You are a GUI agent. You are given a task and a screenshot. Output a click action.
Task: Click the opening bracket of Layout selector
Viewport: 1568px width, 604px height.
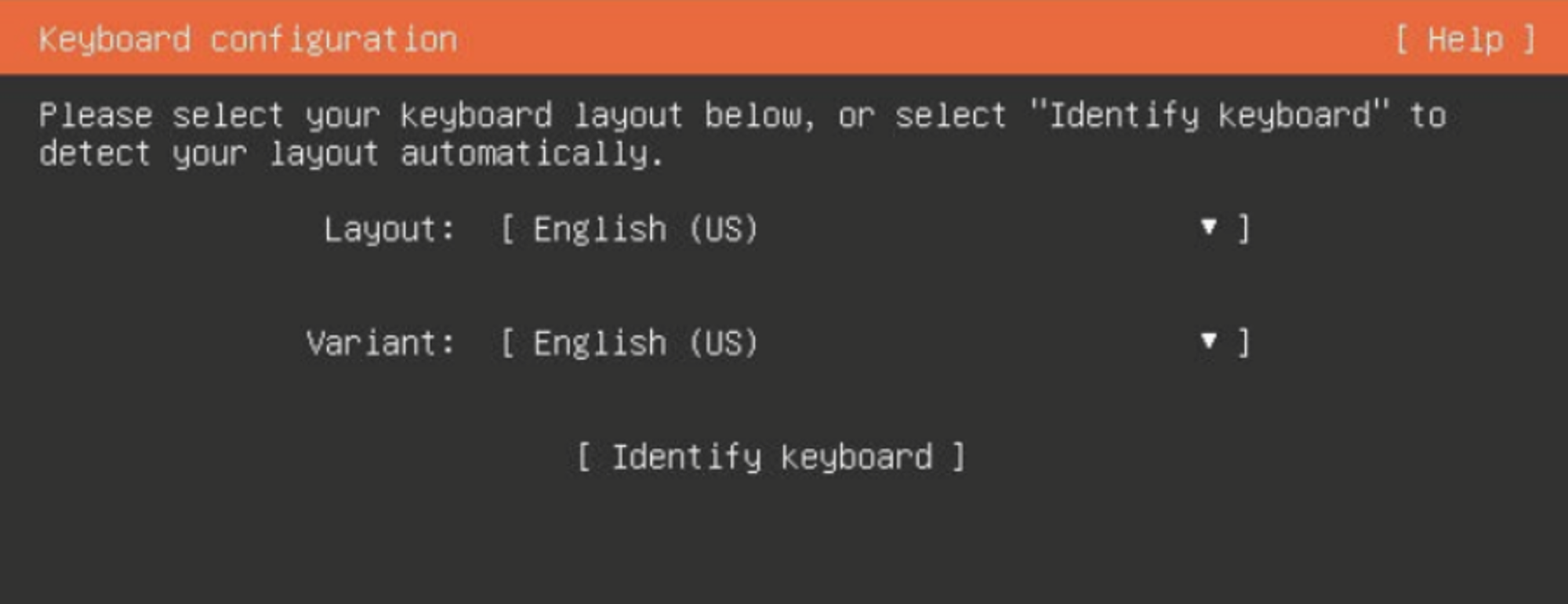[x=507, y=229]
